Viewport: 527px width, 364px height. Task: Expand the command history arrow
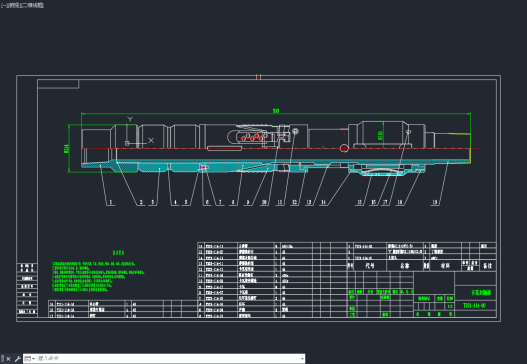[302, 359]
